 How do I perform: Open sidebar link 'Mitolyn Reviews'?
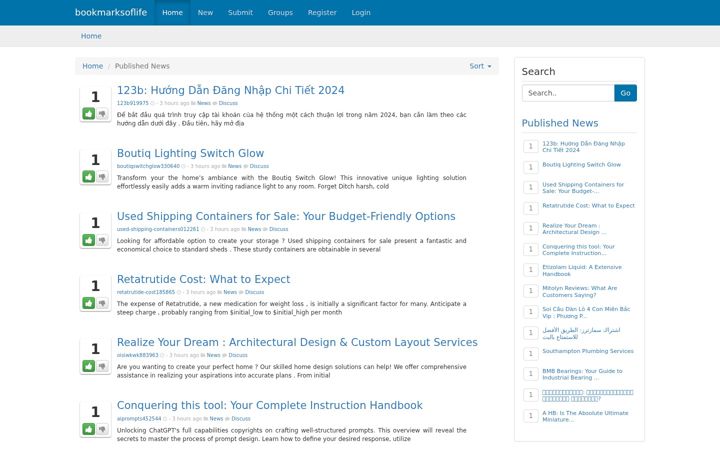pos(579,292)
